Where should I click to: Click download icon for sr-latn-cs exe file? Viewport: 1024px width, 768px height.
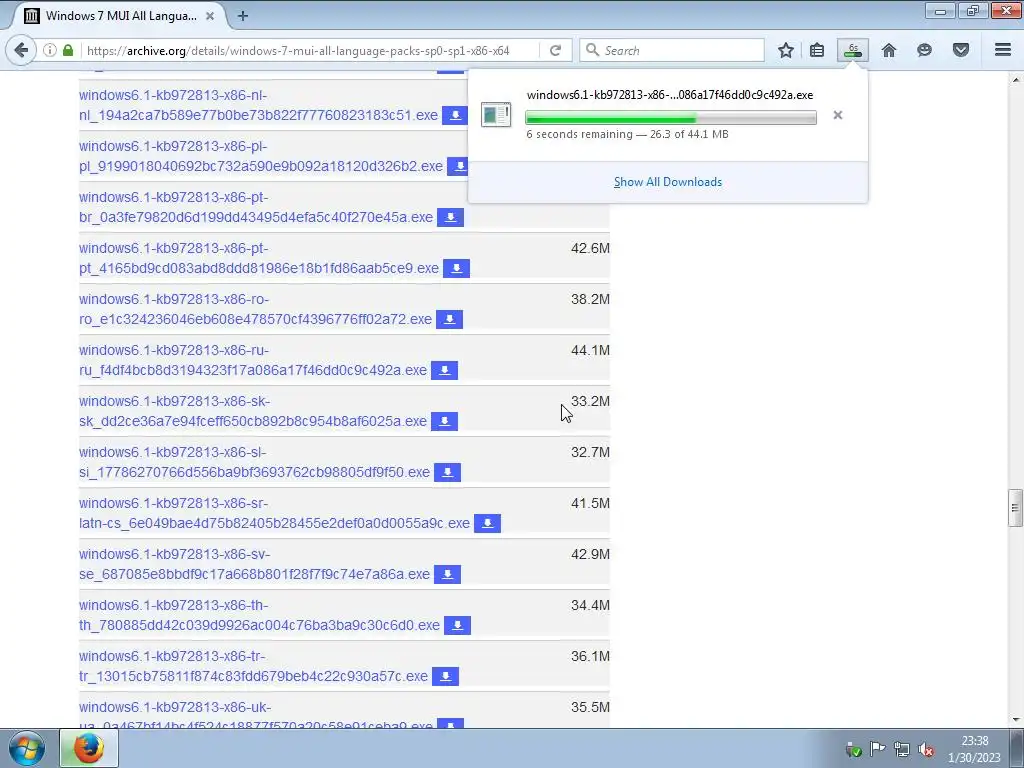487,522
